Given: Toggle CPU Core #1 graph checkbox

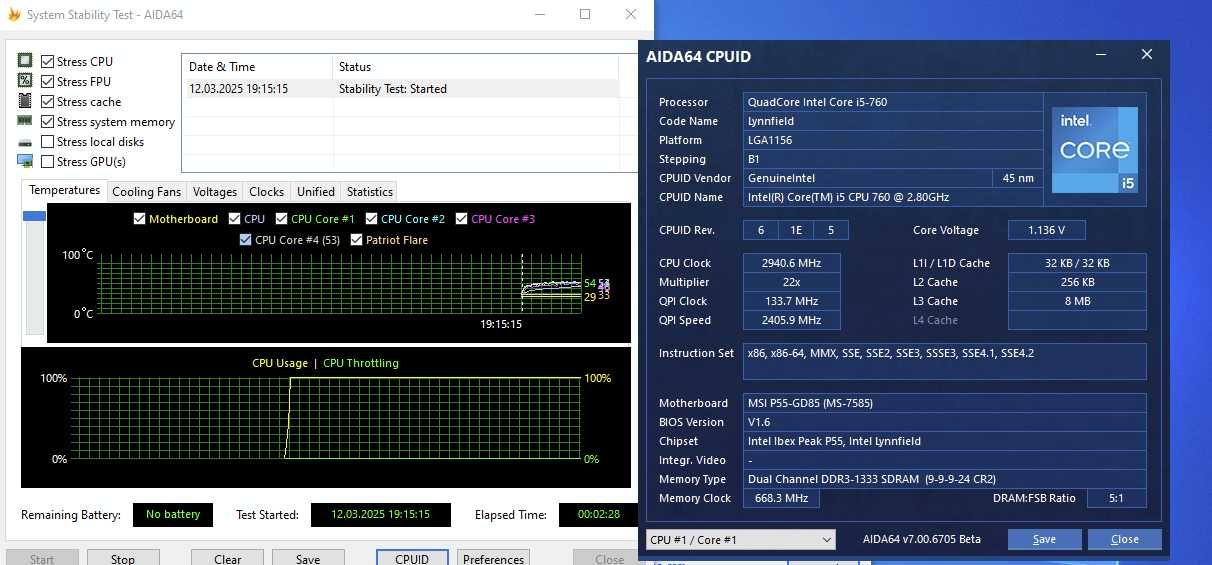Looking at the screenshot, I should click(x=281, y=219).
